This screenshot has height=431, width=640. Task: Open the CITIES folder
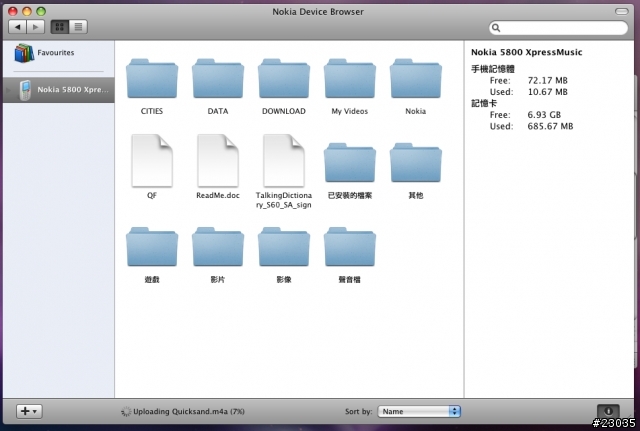pyautogui.click(x=152, y=79)
